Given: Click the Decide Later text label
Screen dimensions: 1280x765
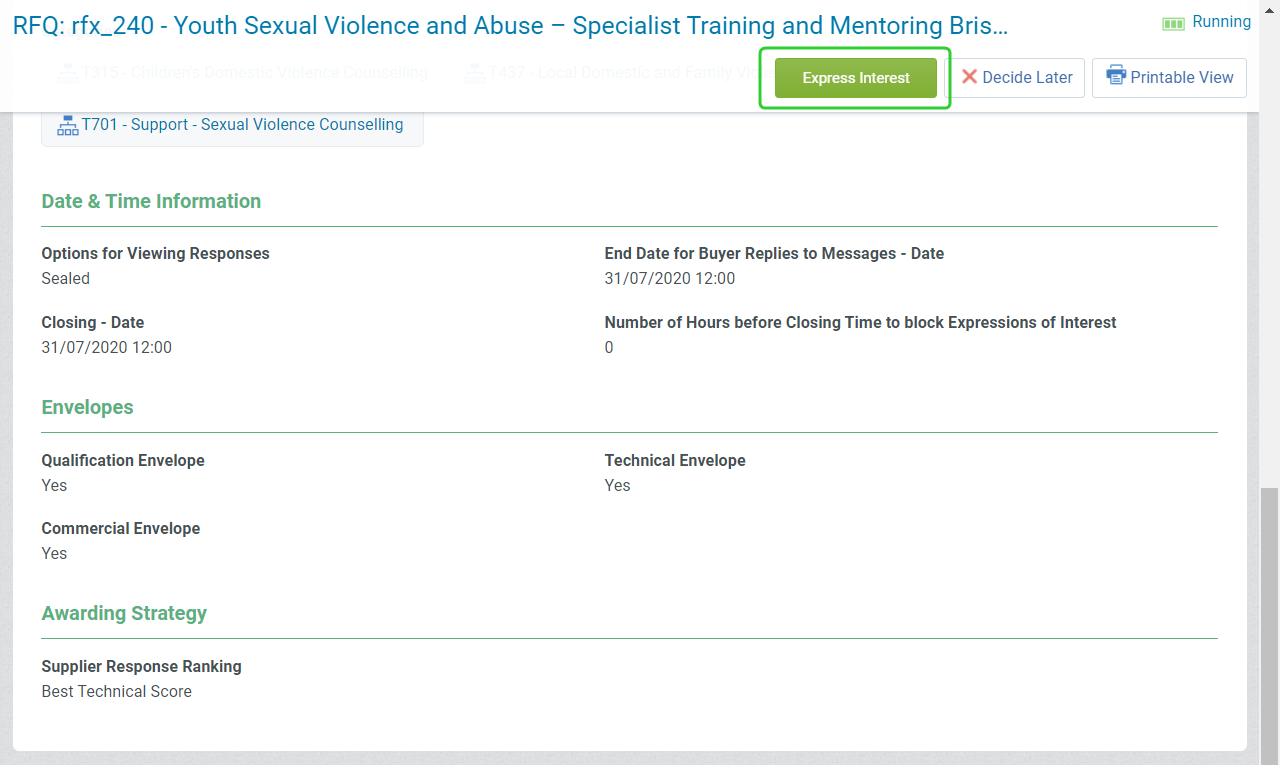Looking at the screenshot, I should [x=1027, y=78].
